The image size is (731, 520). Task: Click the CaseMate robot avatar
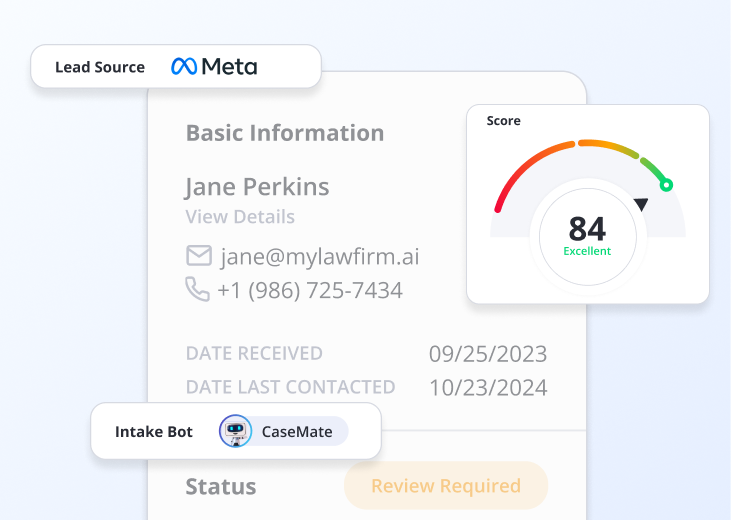point(235,431)
